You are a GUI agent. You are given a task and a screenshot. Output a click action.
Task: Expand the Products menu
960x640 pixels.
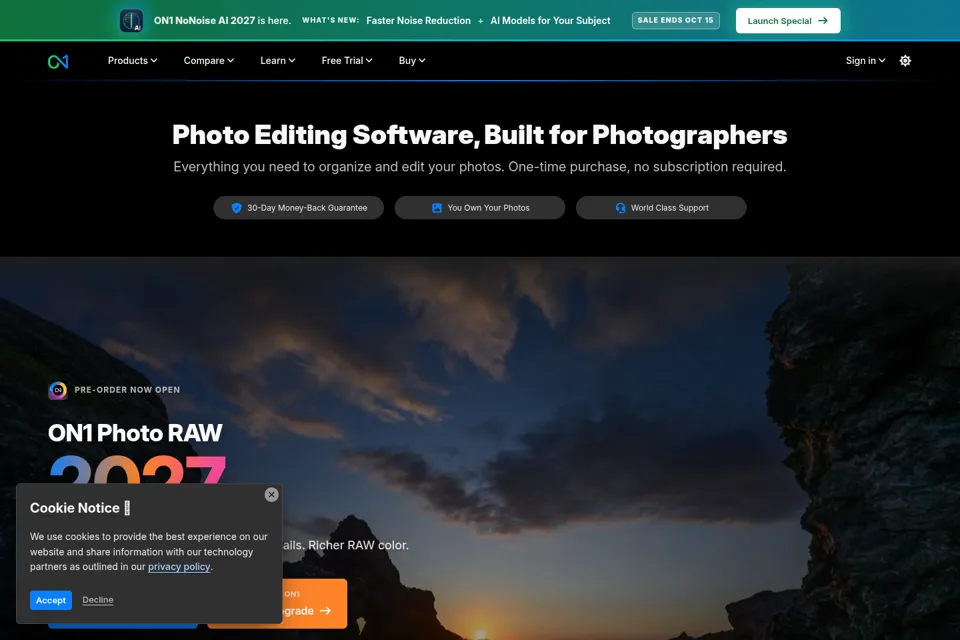point(132,61)
